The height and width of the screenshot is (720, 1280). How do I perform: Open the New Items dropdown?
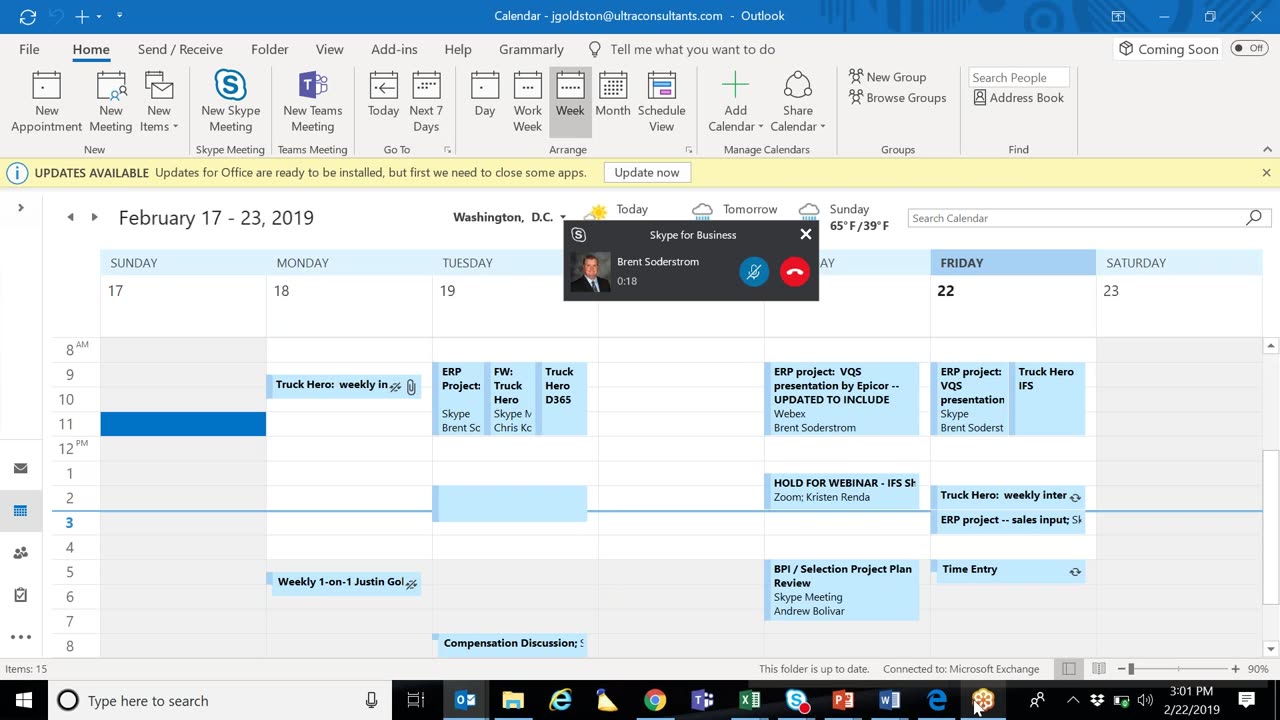[x=159, y=102]
